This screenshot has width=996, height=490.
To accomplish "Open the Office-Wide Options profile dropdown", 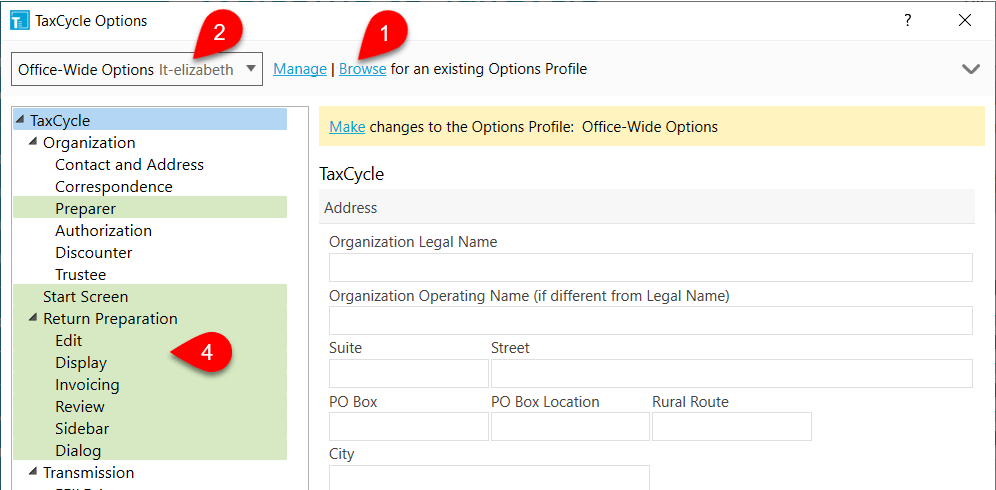I will pyautogui.click(x=137, y=69).
